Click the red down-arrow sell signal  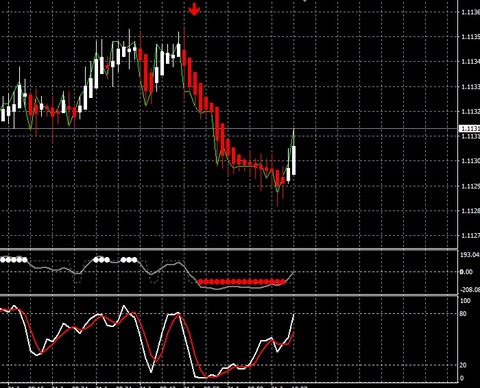coord(194,9)
